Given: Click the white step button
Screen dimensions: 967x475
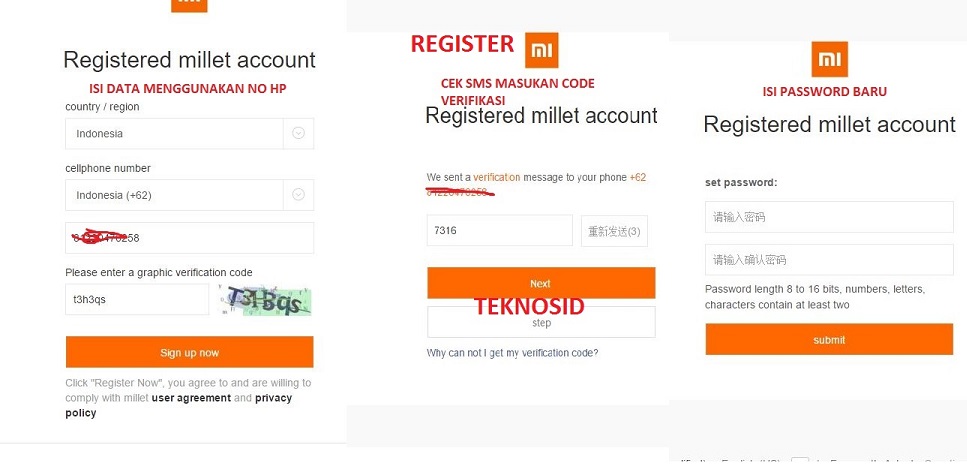Looking at the screenshot, I should pos(541,322).
